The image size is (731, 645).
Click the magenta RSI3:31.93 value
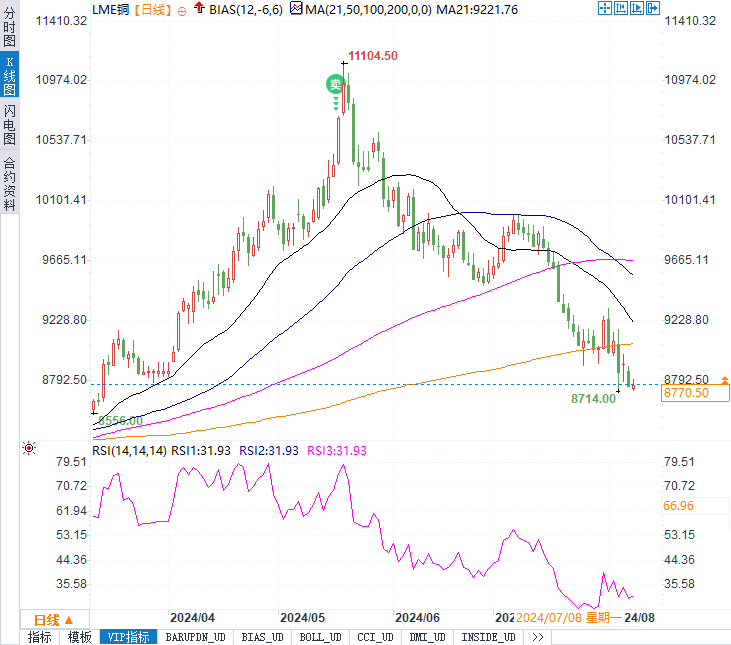337,451
